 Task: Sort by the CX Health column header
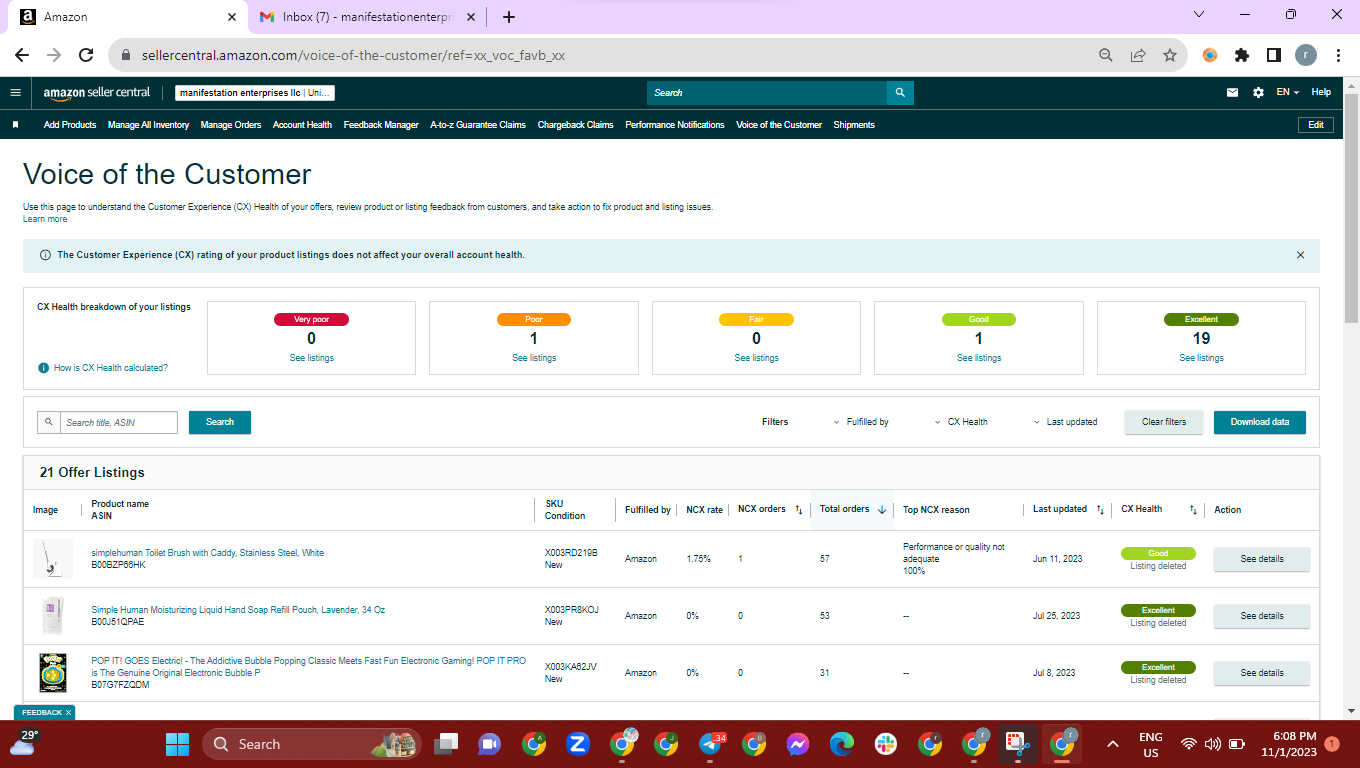click(x=1159, y=510)
